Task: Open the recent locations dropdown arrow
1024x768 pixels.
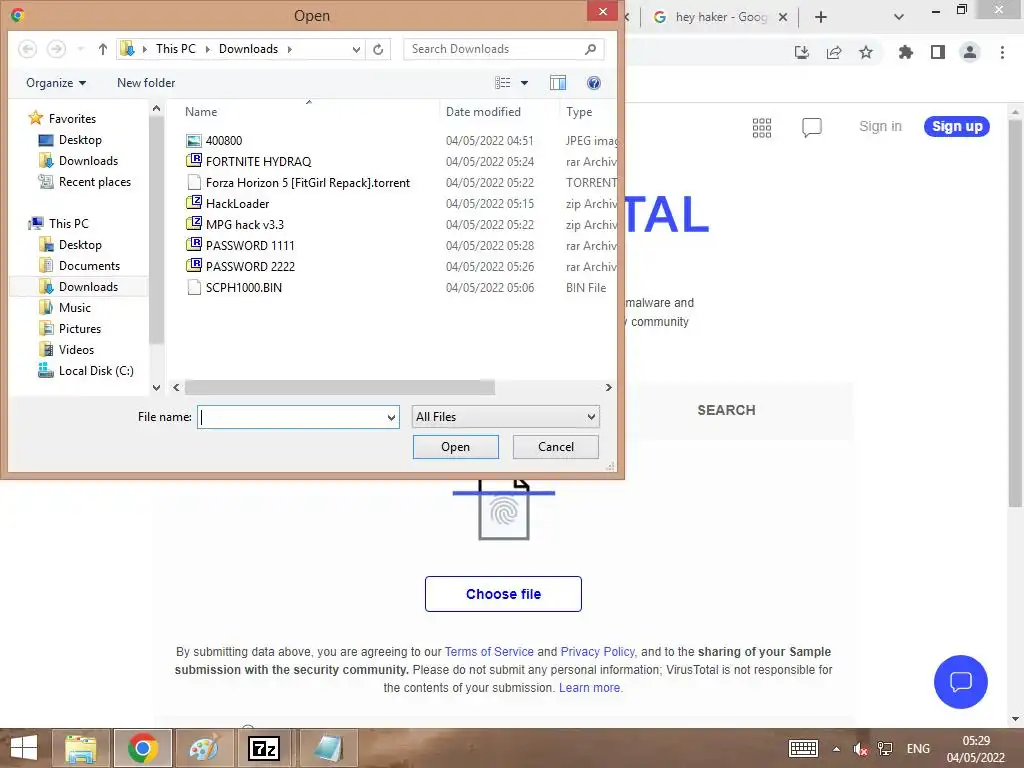Action: [x=80, y=49]
